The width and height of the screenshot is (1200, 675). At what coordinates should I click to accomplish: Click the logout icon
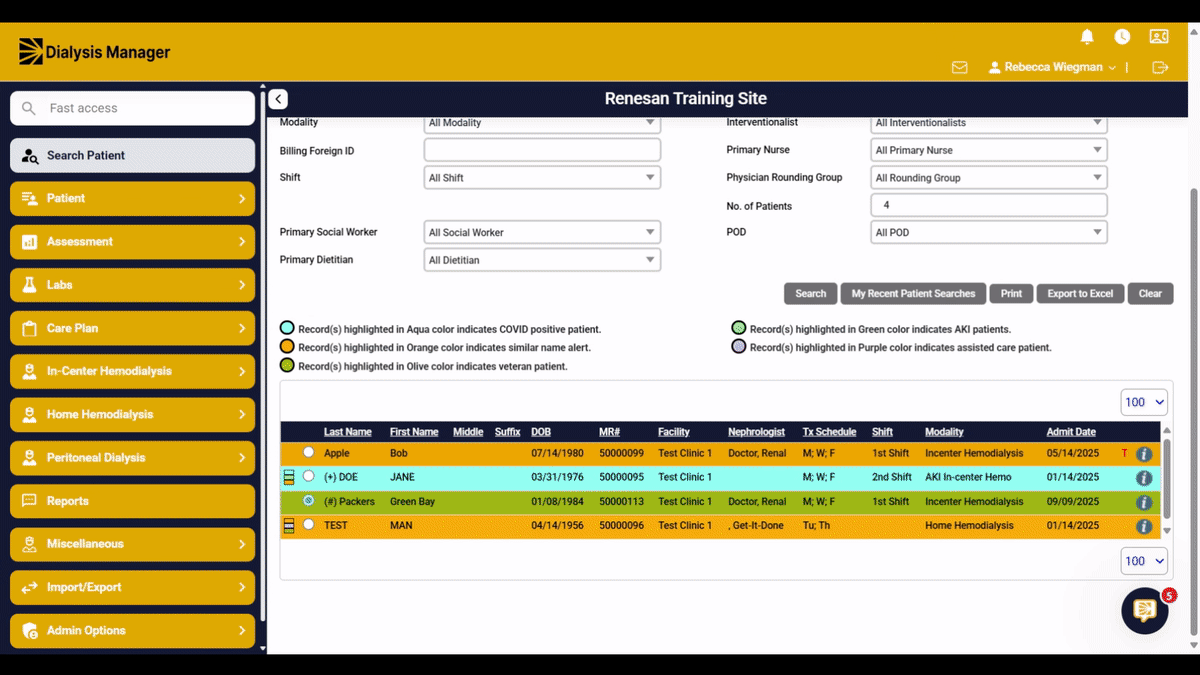pyautogui.click(x=1160, y=67)
